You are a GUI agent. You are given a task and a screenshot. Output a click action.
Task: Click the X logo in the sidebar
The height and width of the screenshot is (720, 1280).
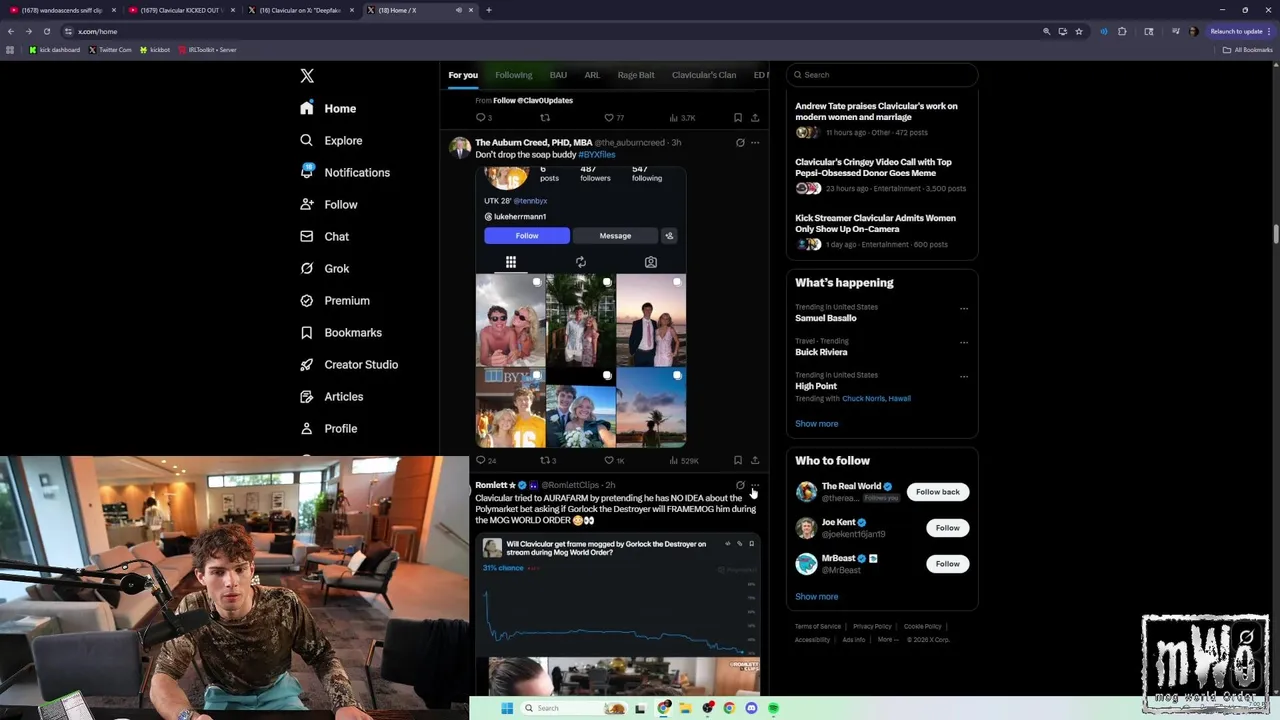307,76
